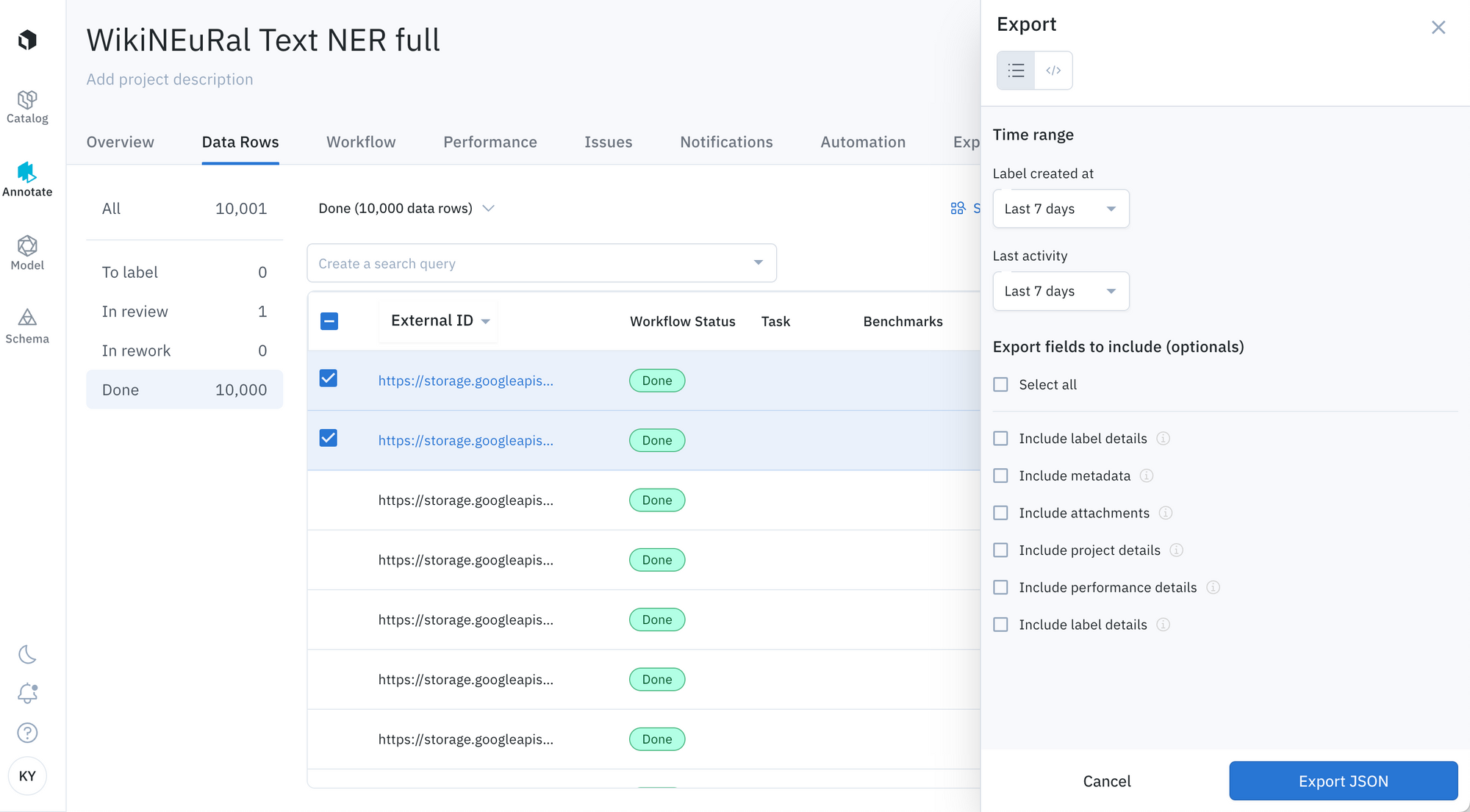The height and width of the screenshot is (812, 1470).
Task: Click the Export JSON button
Action: point(1343,781)
